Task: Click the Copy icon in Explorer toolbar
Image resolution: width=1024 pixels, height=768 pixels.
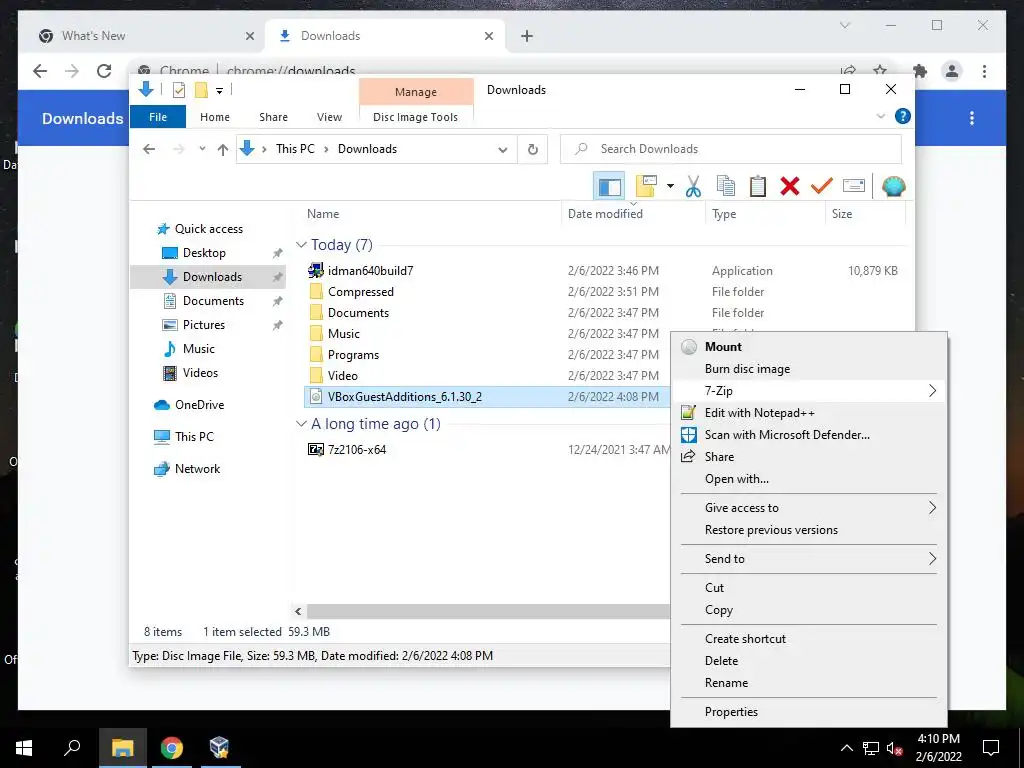Action: (725, 186)
